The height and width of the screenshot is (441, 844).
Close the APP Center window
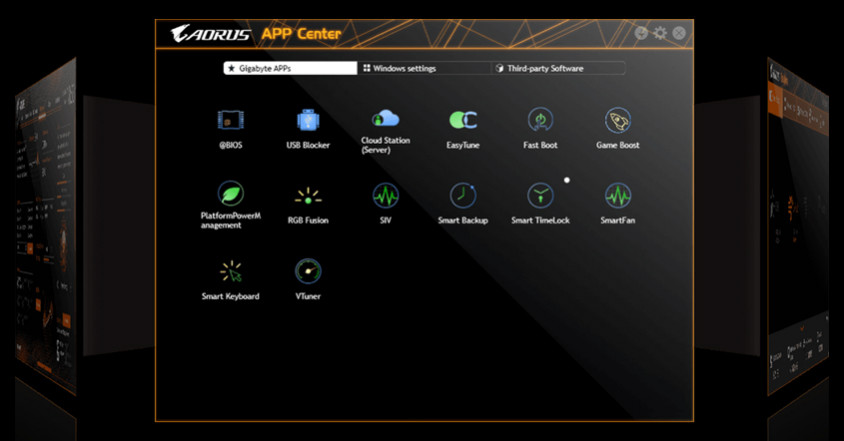coord(679,33)
